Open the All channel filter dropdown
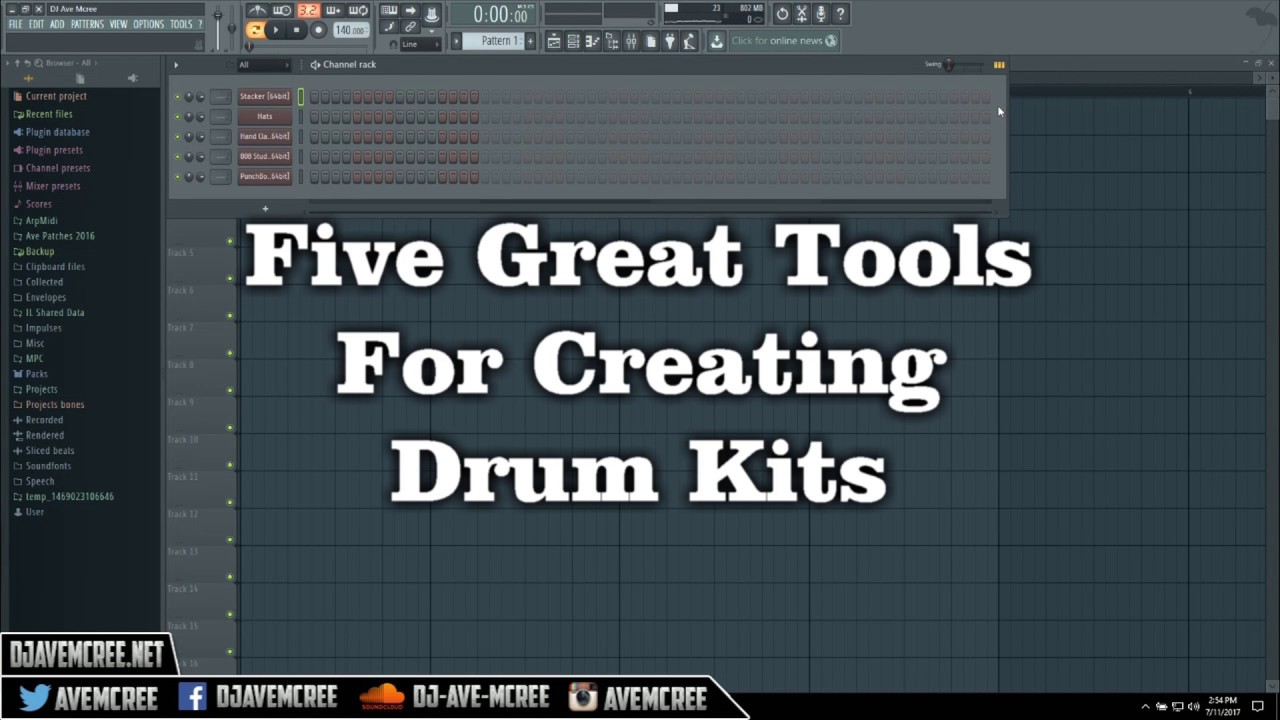 click(262, 64)
